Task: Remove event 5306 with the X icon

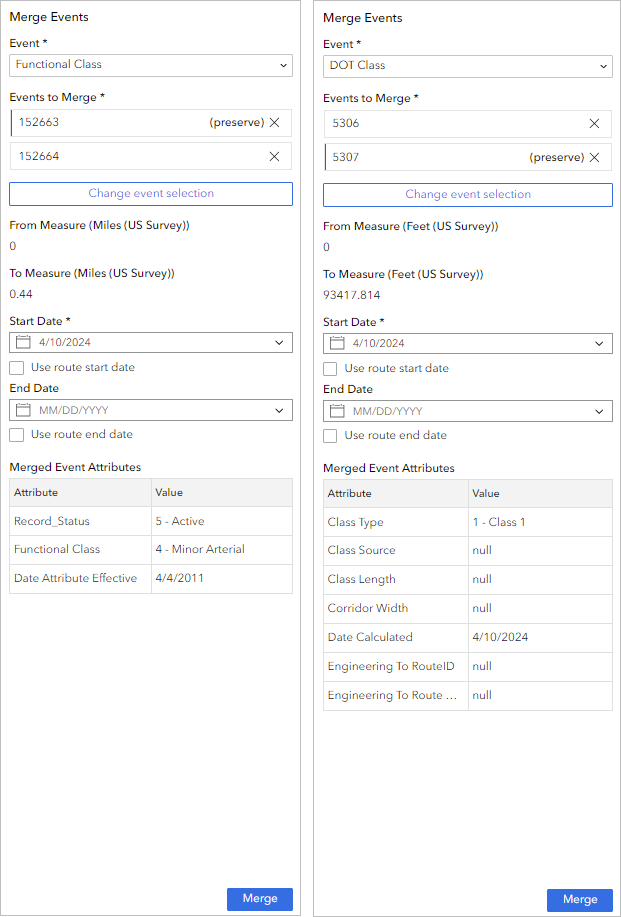Action: coord(594,123)
